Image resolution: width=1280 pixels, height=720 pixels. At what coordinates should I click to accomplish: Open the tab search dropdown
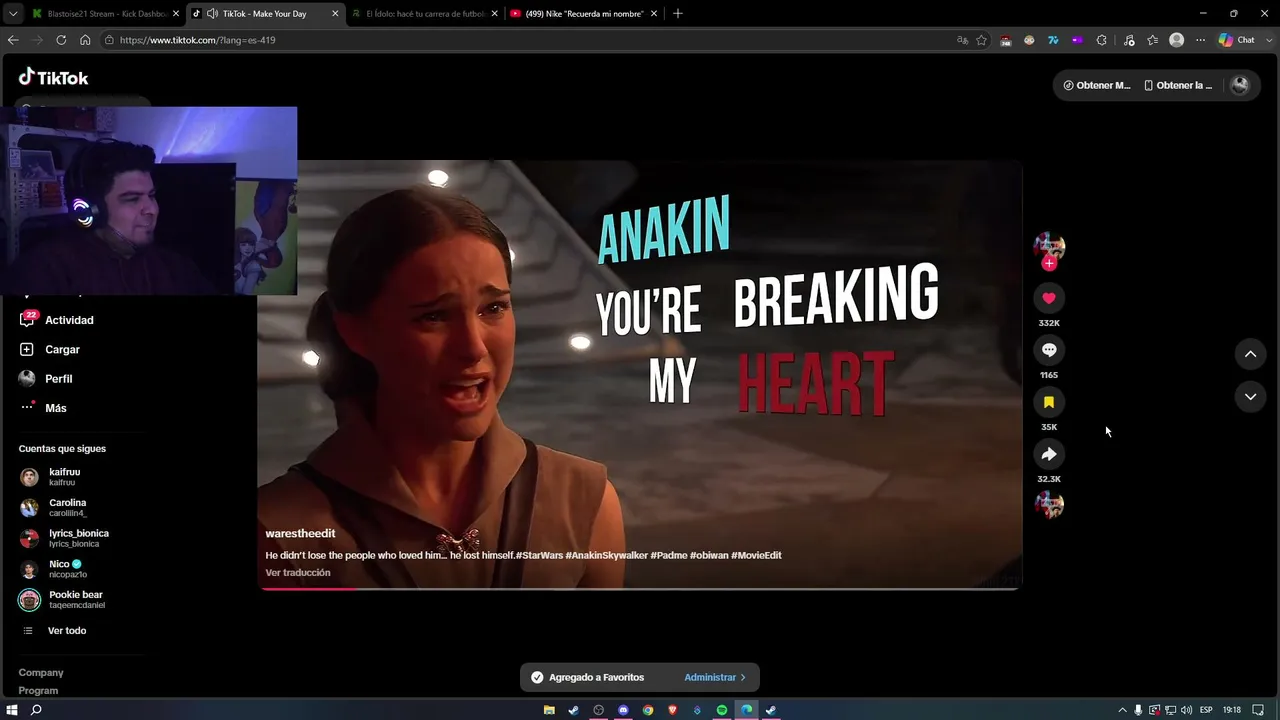coord(12,14)
